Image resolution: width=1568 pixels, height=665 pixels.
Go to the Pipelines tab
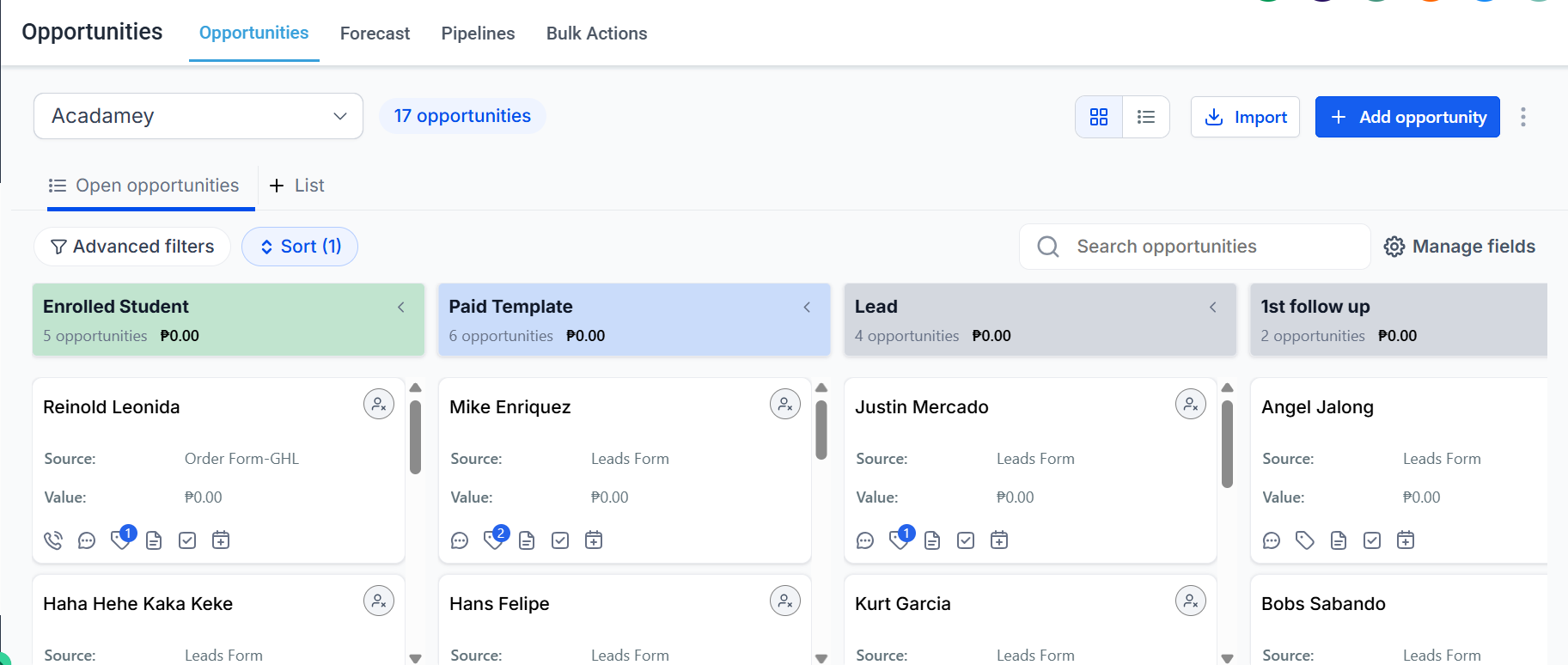point(478,34)
